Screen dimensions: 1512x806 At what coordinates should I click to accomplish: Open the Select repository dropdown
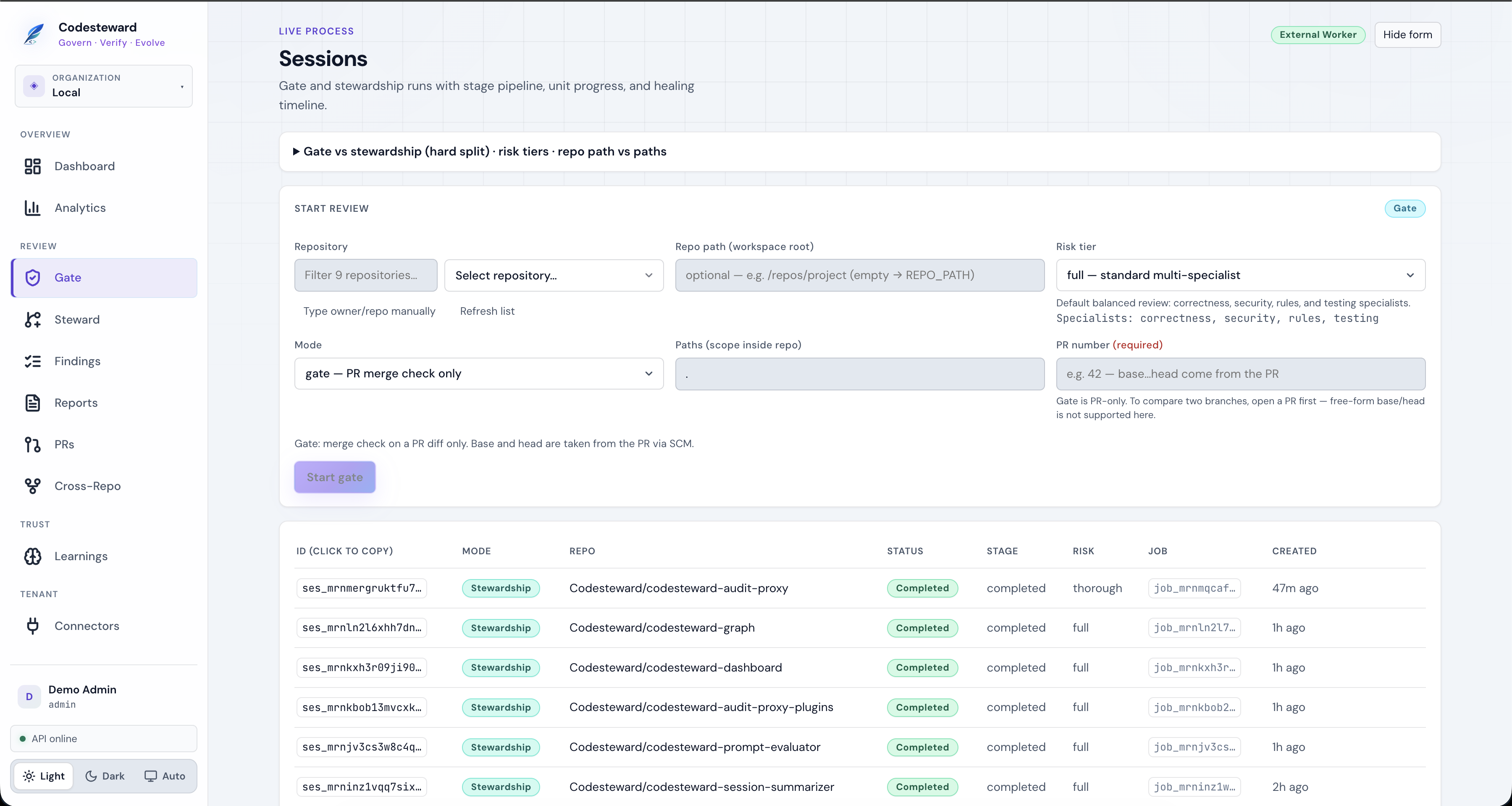click(554, 276)
